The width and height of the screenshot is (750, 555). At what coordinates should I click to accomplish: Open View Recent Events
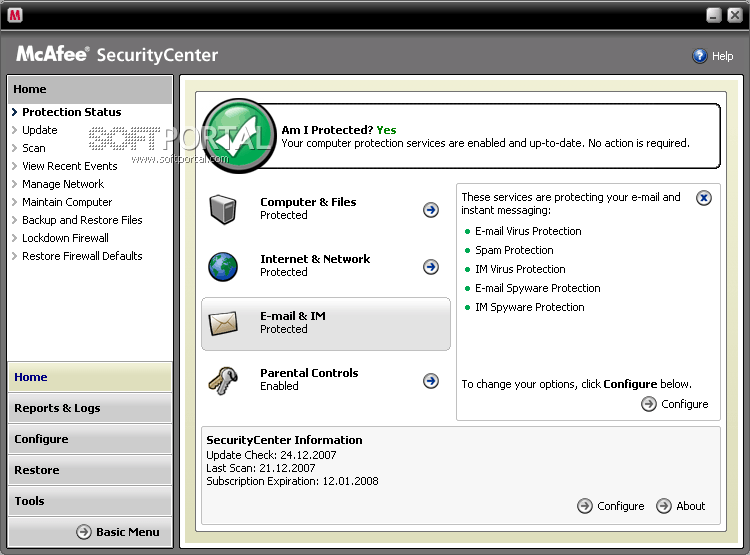pyautogui.click(x=69, y=166)
